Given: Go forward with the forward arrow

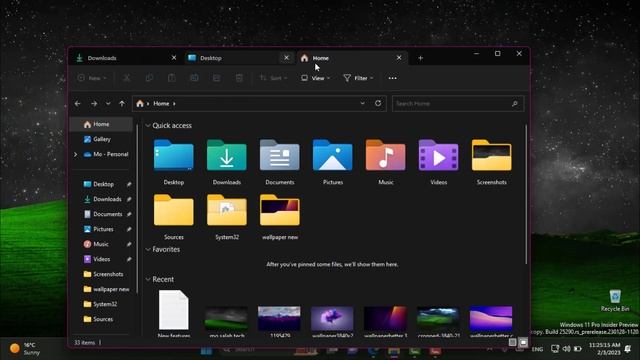Looking at the screenshot, I should (94, 104).
